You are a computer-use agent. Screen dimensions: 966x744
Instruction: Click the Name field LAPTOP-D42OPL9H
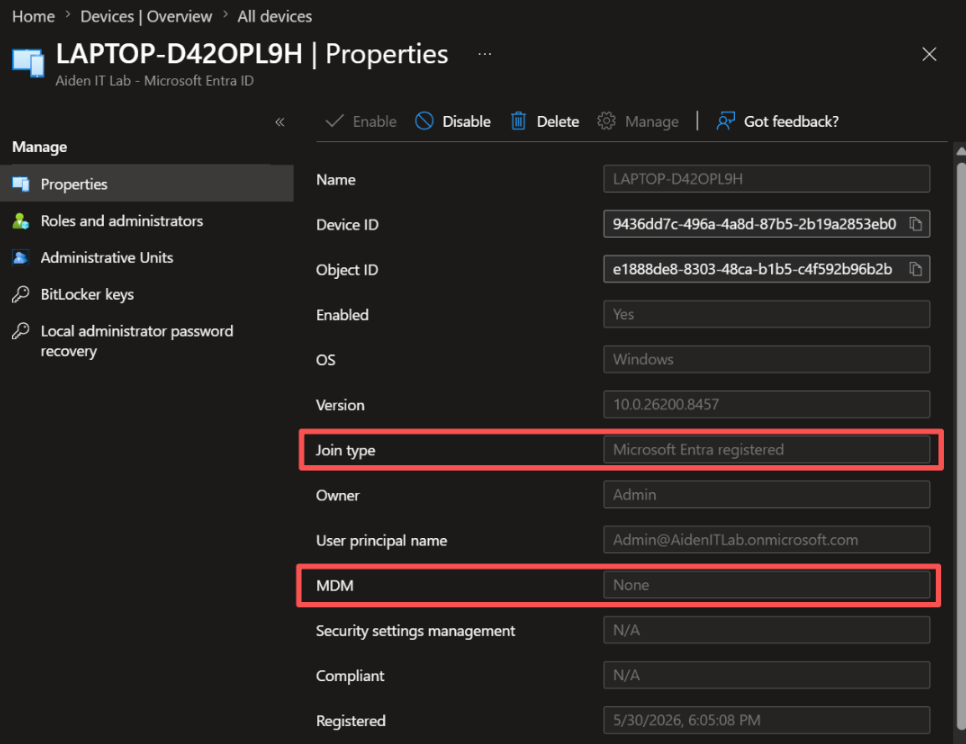point(766,179)
